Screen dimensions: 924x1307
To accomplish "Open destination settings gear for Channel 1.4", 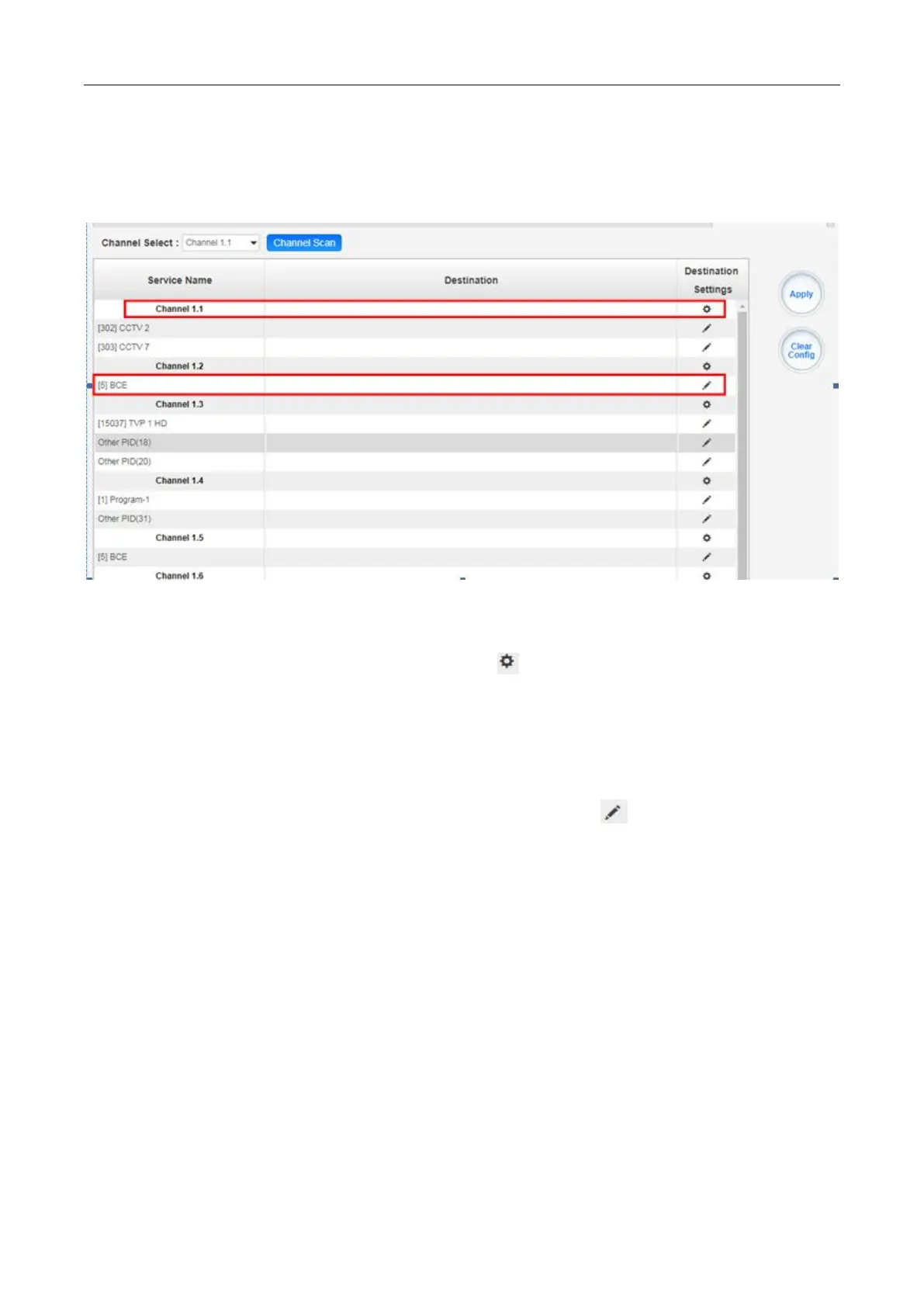I will point(706,481).
